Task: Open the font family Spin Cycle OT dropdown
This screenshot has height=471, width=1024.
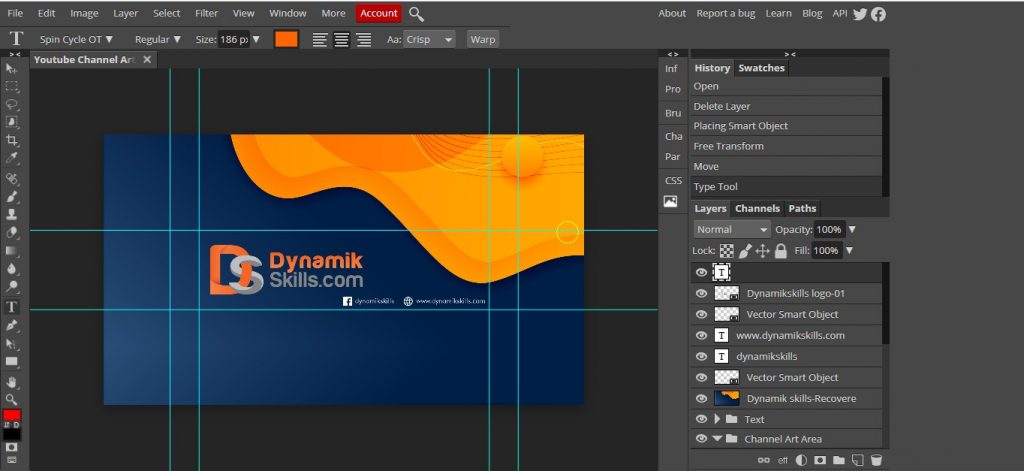Action: [76, 39]
